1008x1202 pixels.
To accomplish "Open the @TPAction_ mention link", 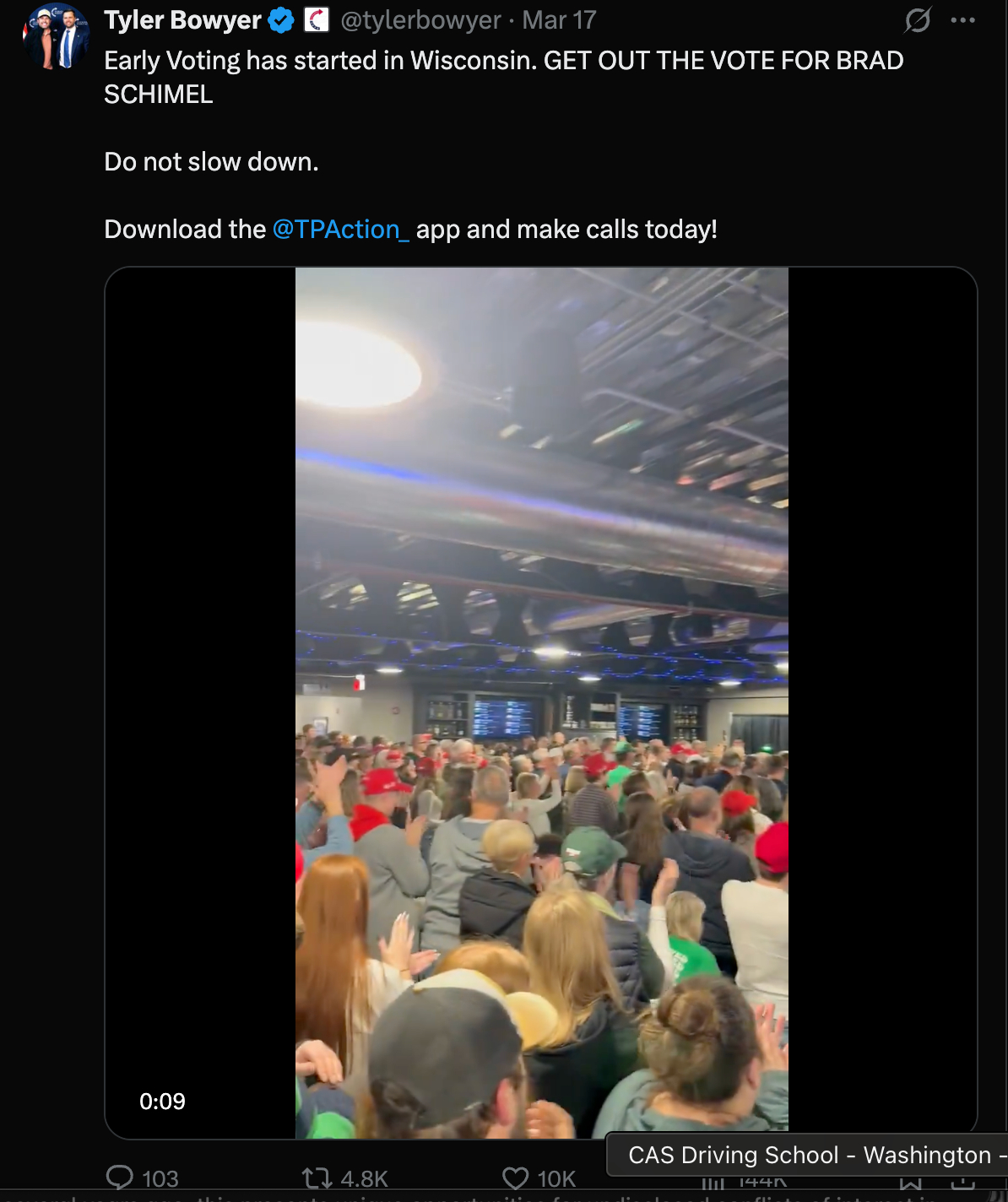I will click(x=341, y=230).
